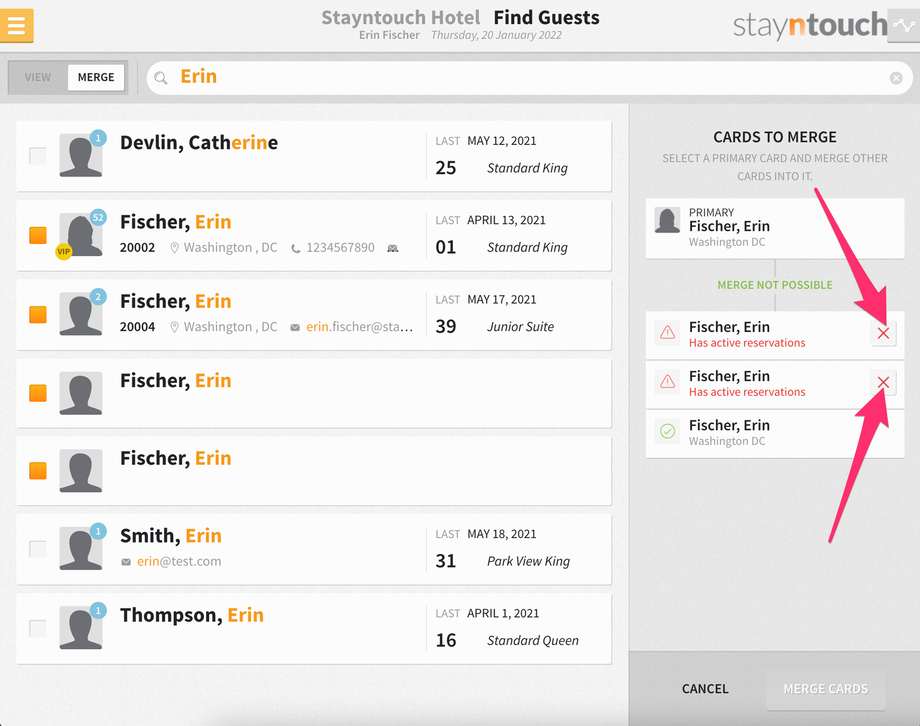Open the PRIMARY Fischer, Erin card
Viewport: 920px width, 726px height.
click(775, 228)
